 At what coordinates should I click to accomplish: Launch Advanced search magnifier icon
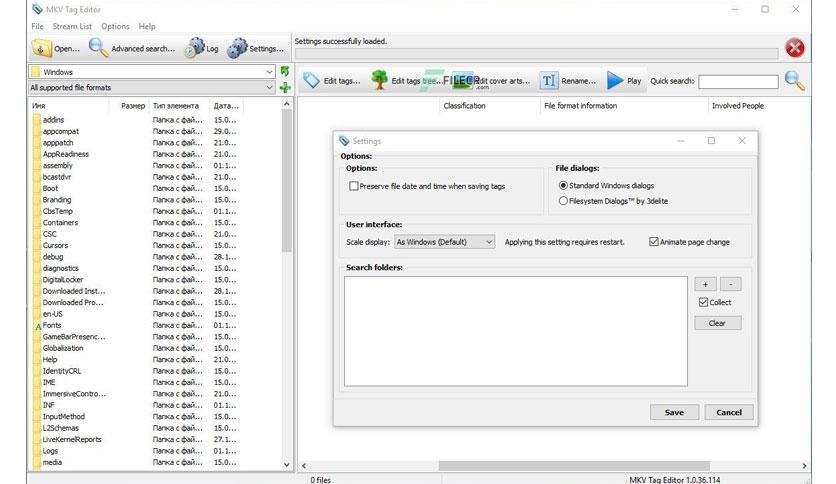coord(98,47)
